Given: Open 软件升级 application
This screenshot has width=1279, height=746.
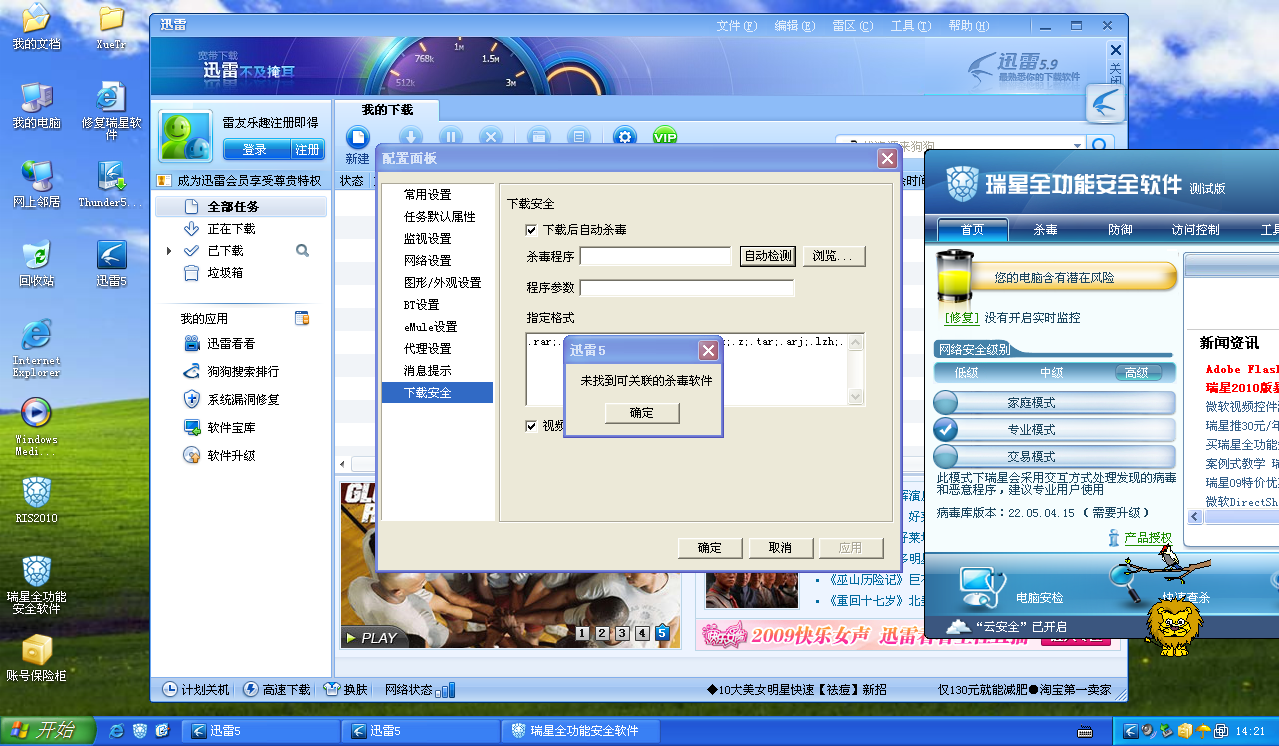Looking at the screenshot, I should coord(220,456).
